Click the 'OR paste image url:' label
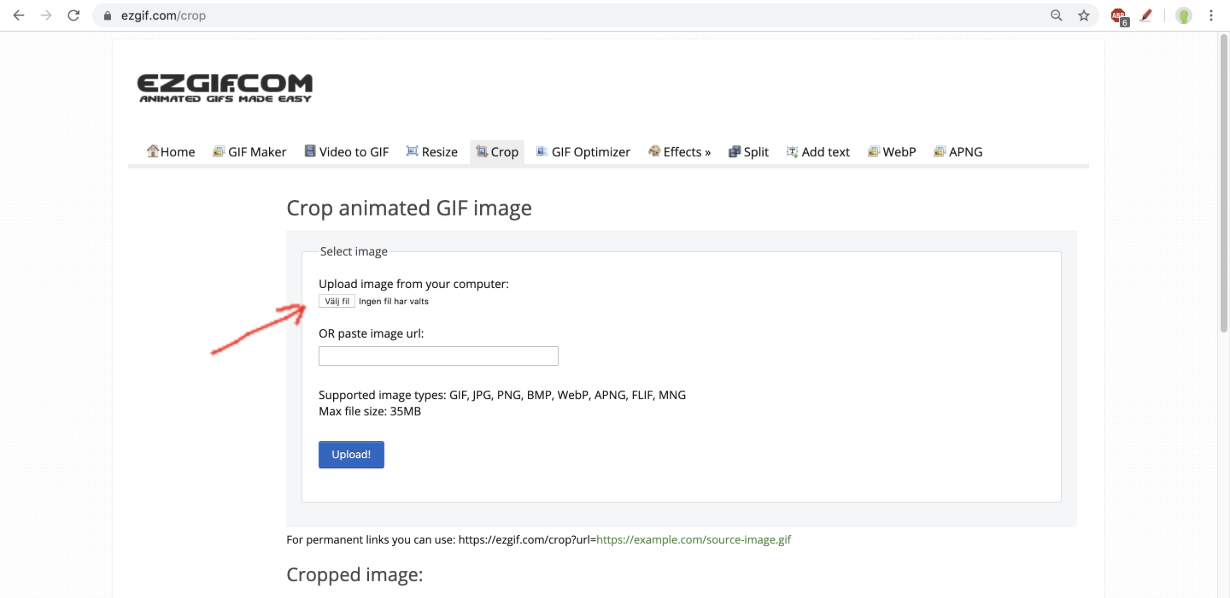 point(372,334)
